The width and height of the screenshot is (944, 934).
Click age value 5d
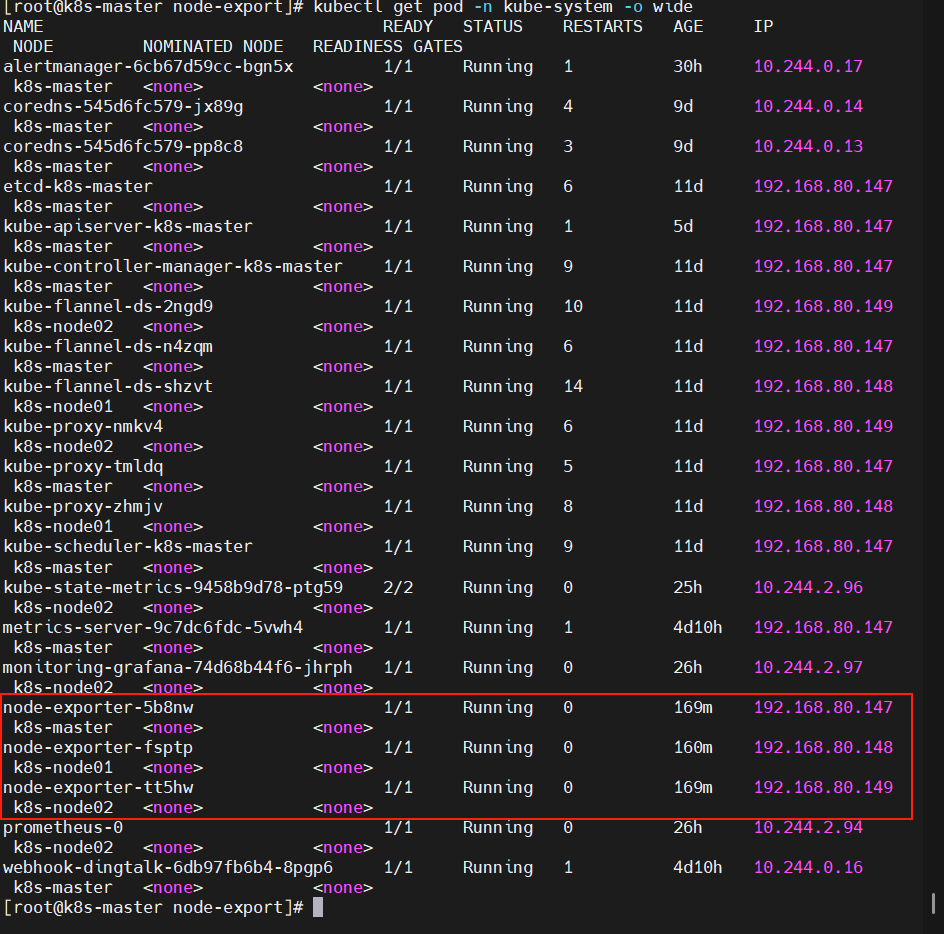point(683,226)
